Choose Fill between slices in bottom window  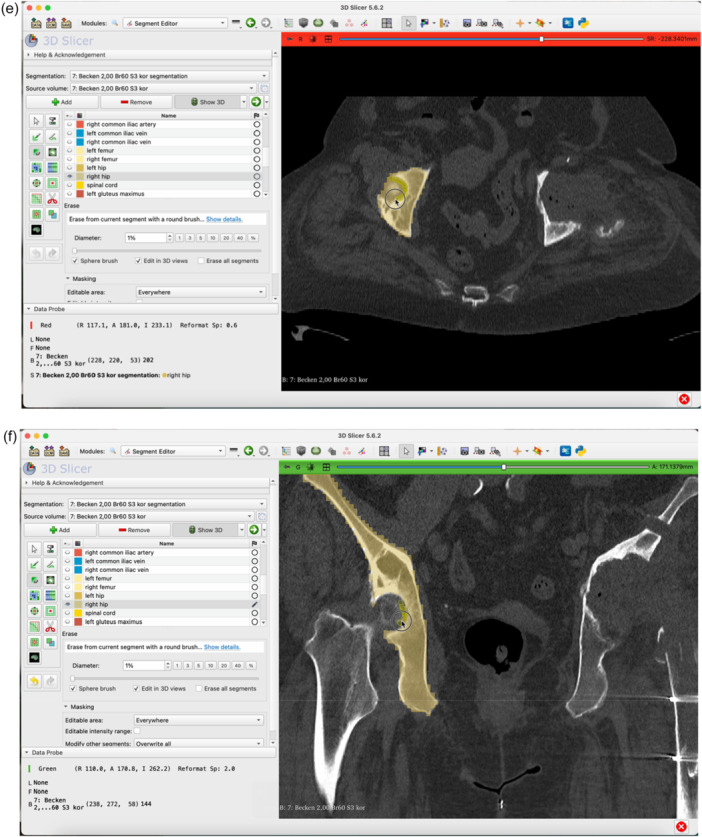(50, 596)
